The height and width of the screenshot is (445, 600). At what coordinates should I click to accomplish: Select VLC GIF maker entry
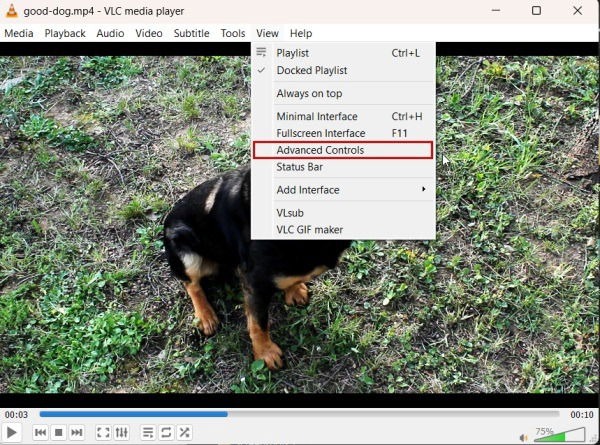[310, 230]
